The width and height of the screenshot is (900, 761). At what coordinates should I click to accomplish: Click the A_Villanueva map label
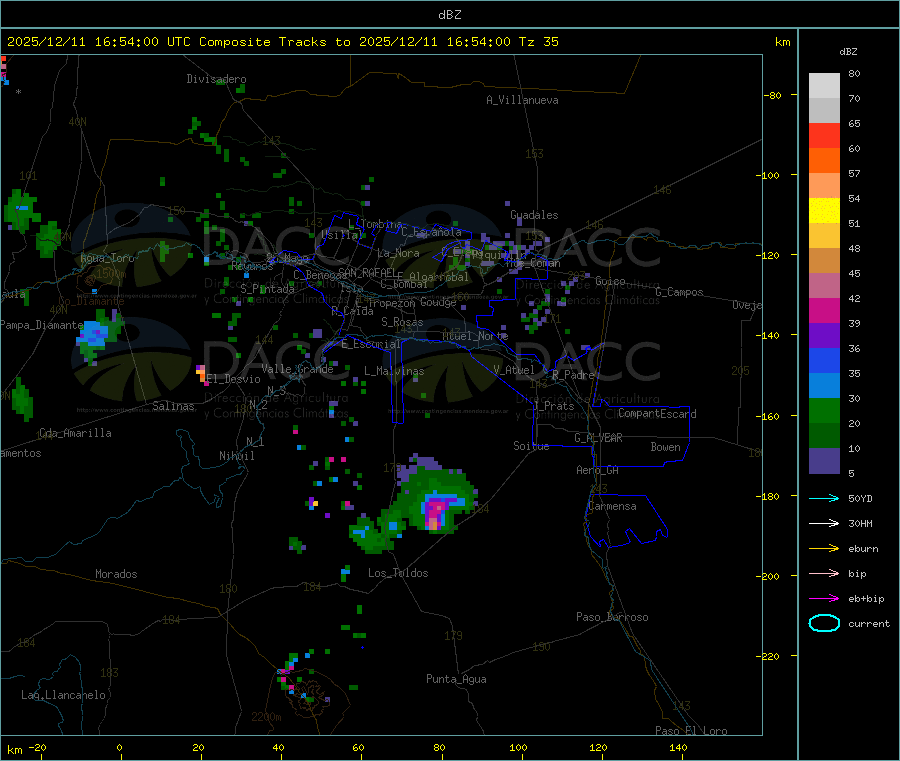[x=522, y=100]
